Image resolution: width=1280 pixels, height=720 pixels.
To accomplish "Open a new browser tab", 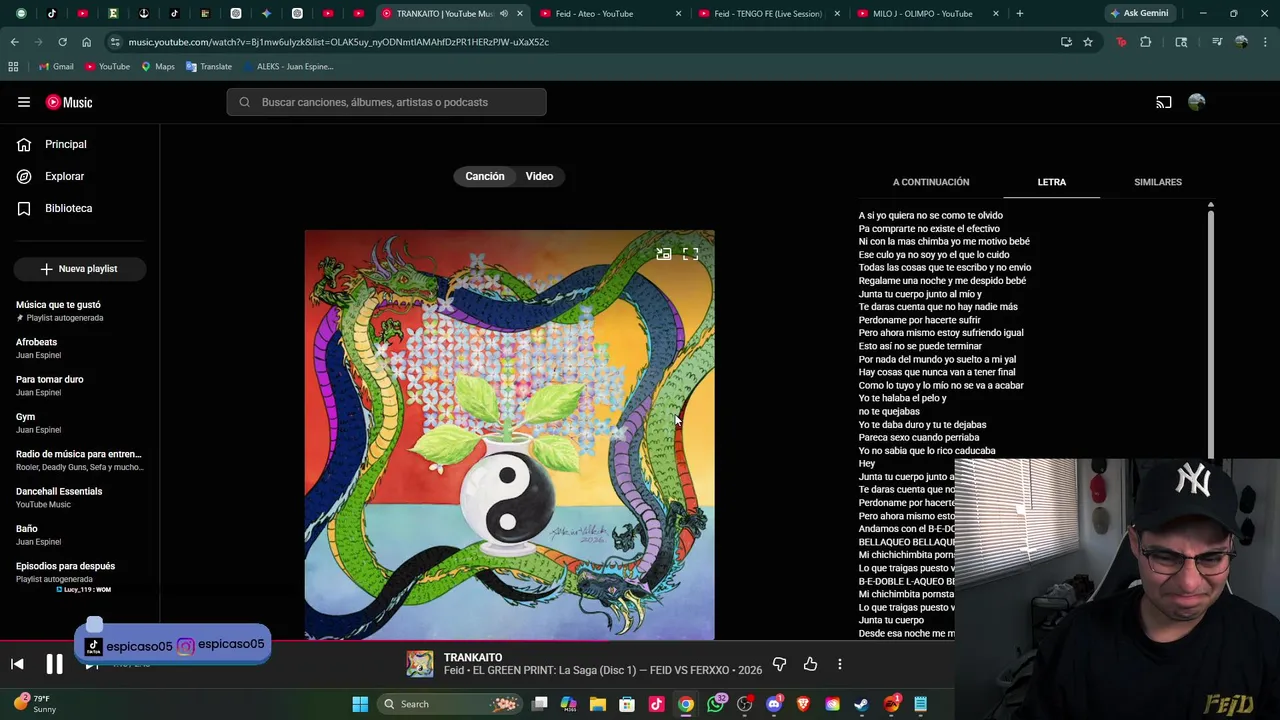I will click(1019, 14).
